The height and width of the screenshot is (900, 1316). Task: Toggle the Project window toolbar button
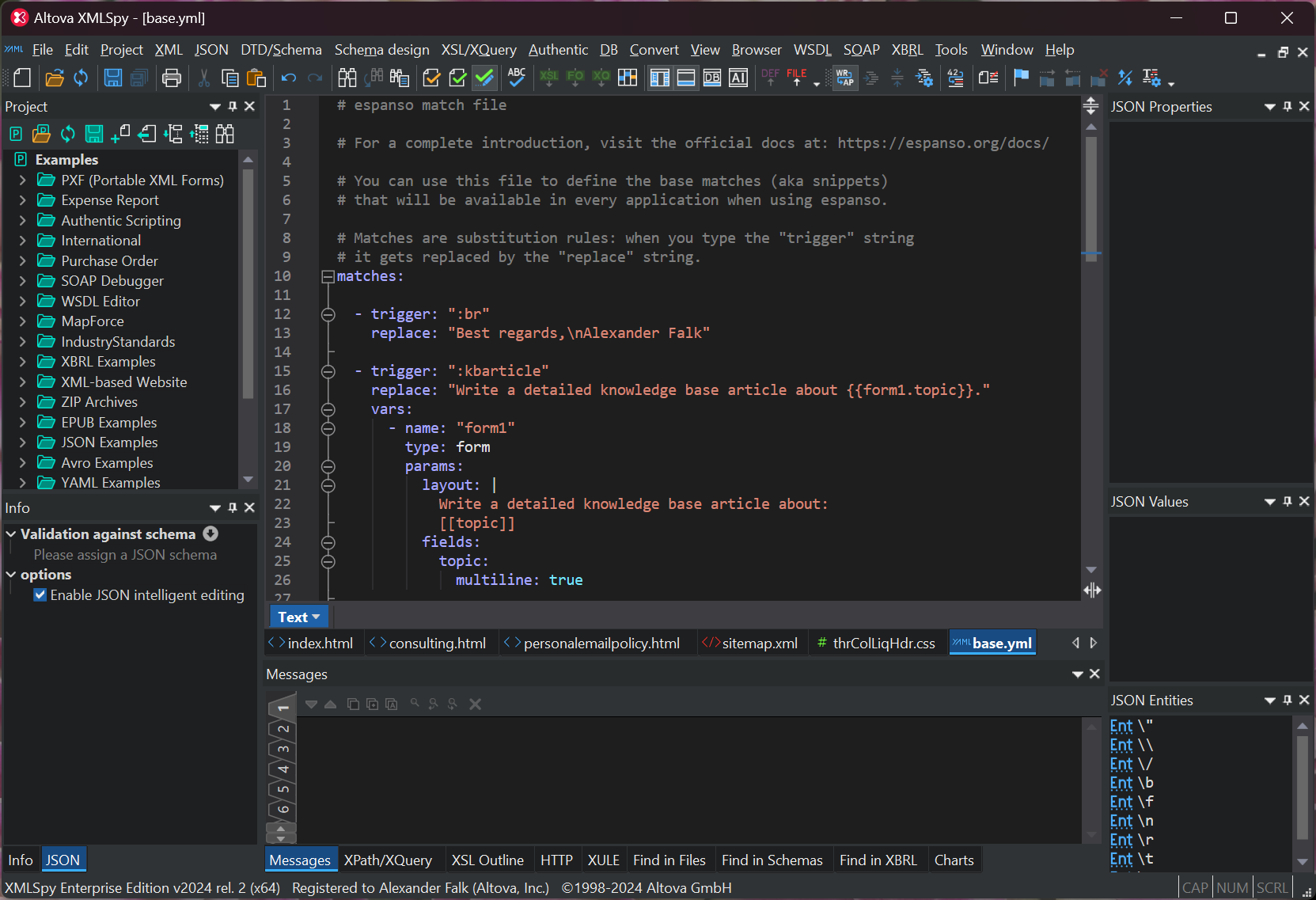659,78
